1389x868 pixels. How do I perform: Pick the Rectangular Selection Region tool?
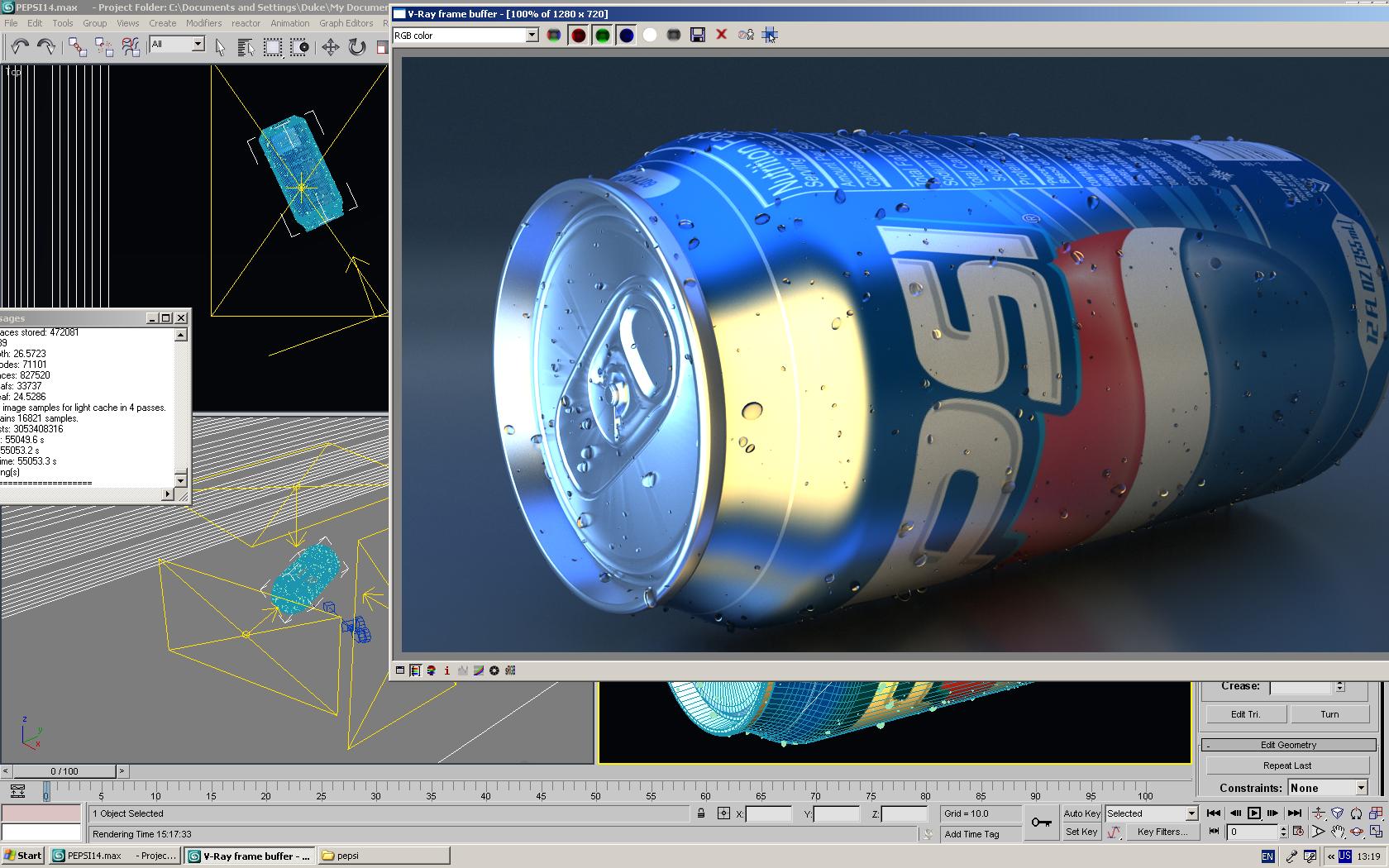(x=272, y=47)
